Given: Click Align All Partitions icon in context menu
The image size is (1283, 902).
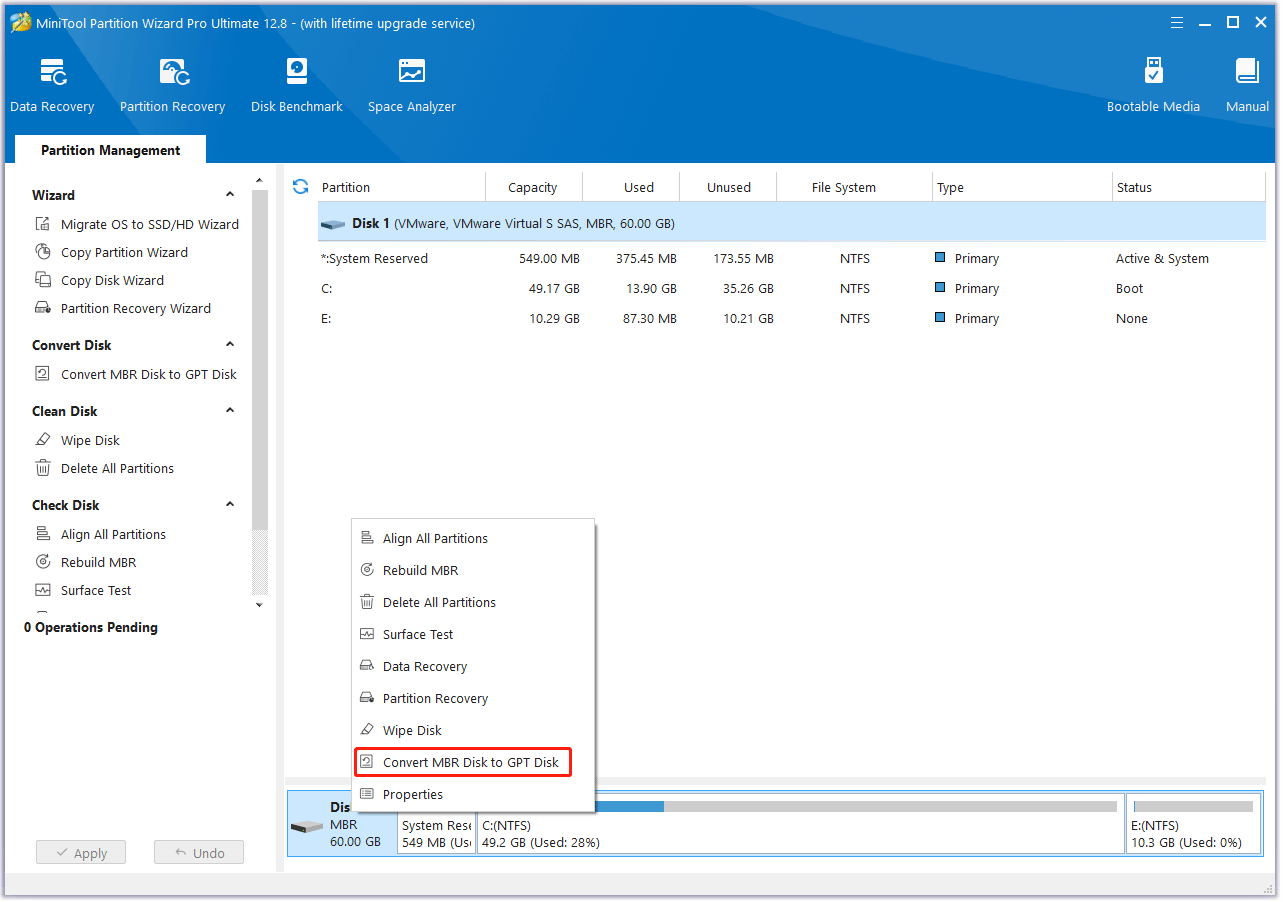Looking at the screenshot, I should tap(367, 538).
